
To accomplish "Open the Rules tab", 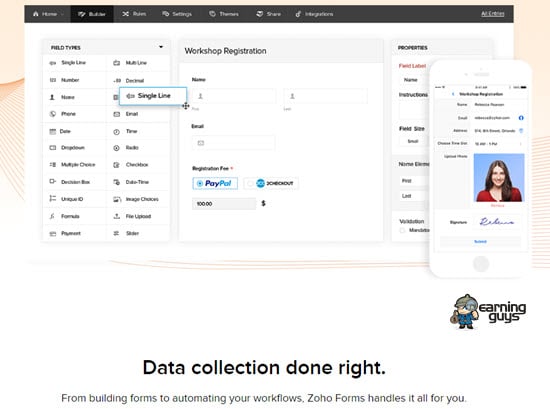I will (x=134, y=14).
